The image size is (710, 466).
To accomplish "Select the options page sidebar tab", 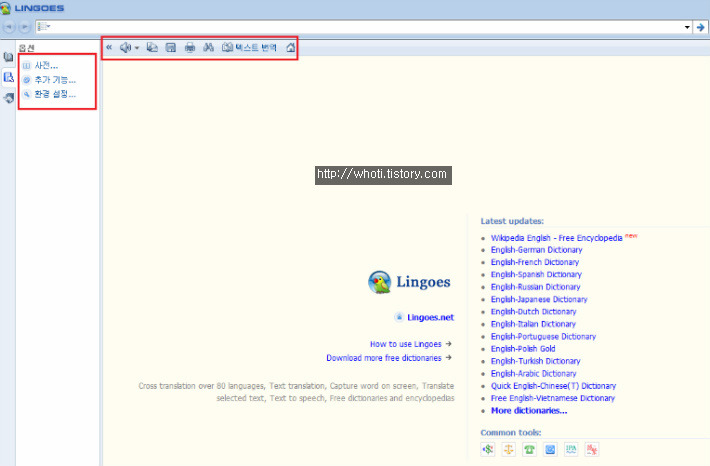I will click(8, 77).
